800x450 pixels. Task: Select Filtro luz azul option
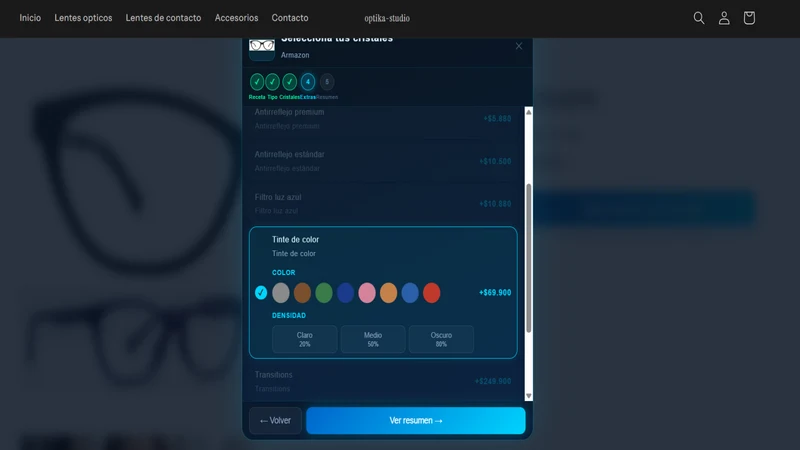tap(383, 204)
